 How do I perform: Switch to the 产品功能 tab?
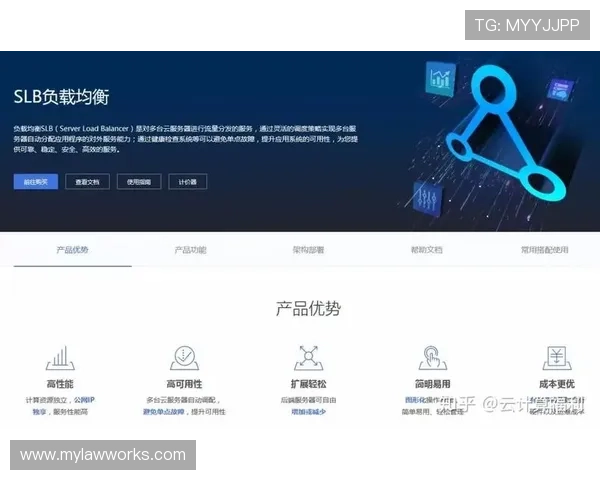click(x=191, y=250)
